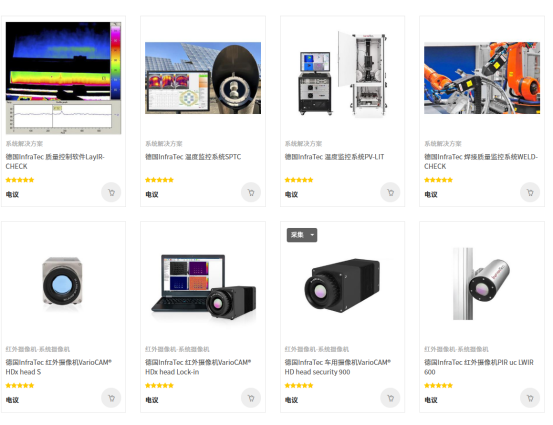
Task: Add WELD-CHECK system to cart
Action: pos(530,193)
